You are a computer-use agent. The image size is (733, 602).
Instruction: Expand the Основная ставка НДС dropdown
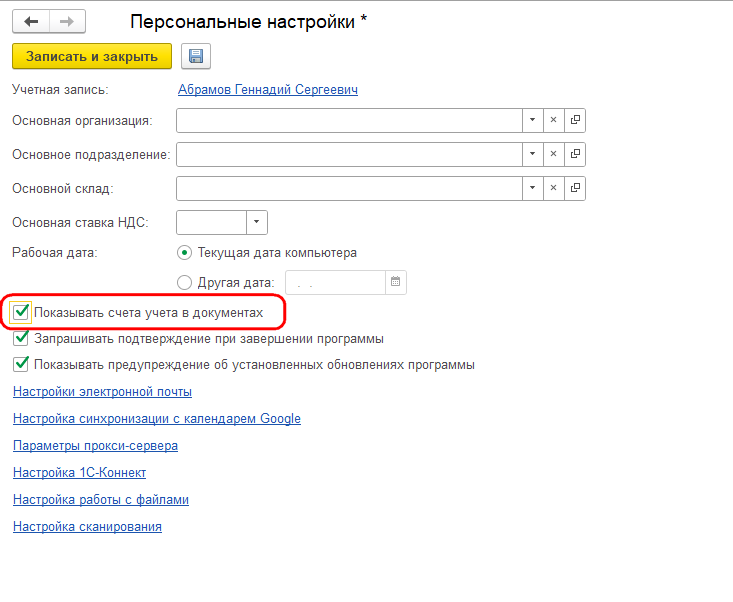click(257, 222)
